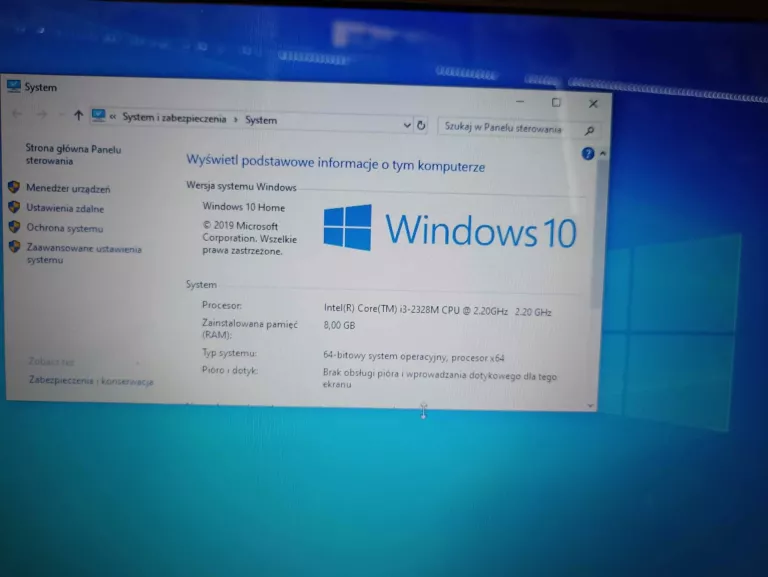Open Strona główna Panelu sterowania
The image size is (768, 577).
click(73, 155)
